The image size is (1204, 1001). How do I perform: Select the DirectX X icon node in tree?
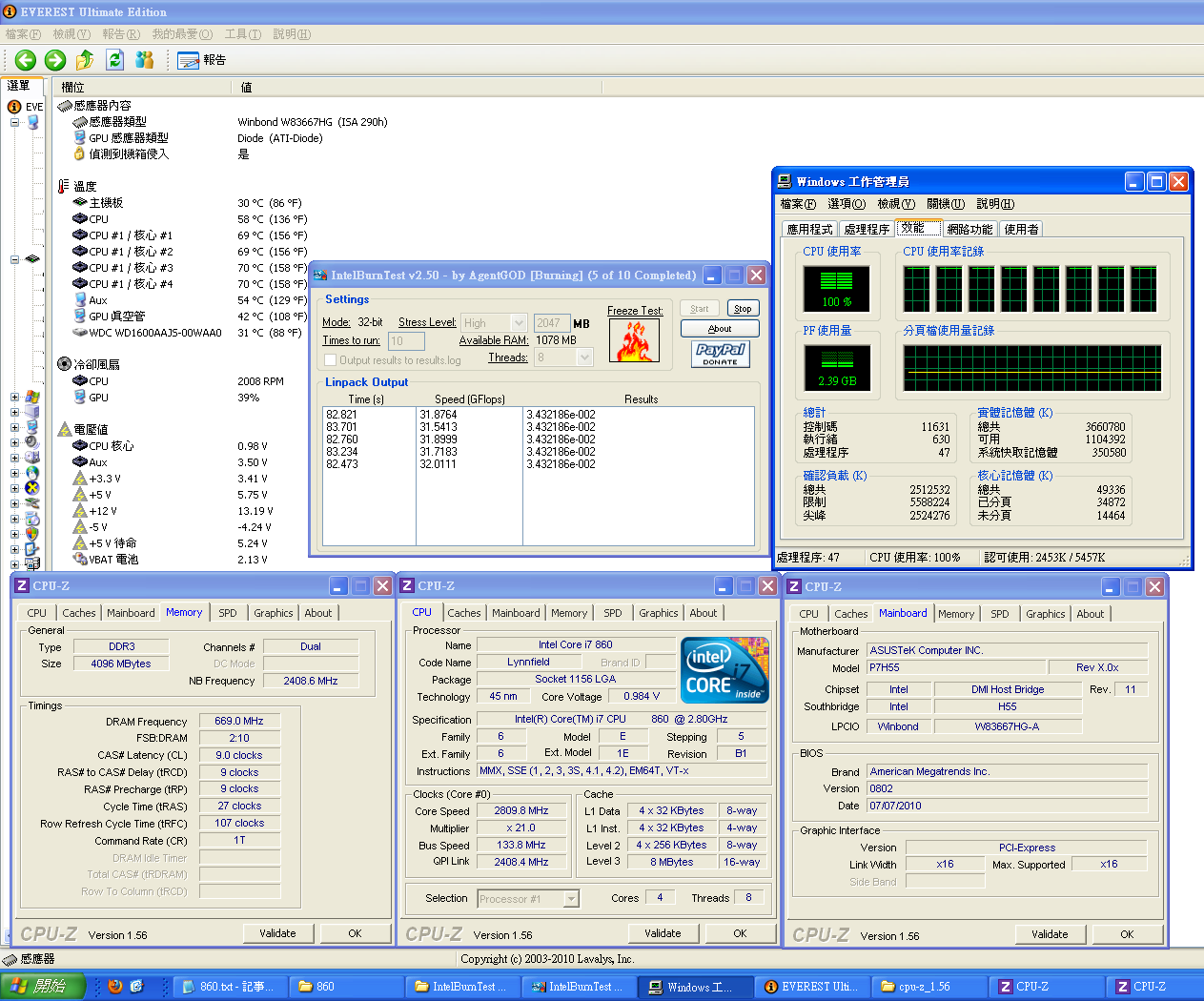point(32,488)
